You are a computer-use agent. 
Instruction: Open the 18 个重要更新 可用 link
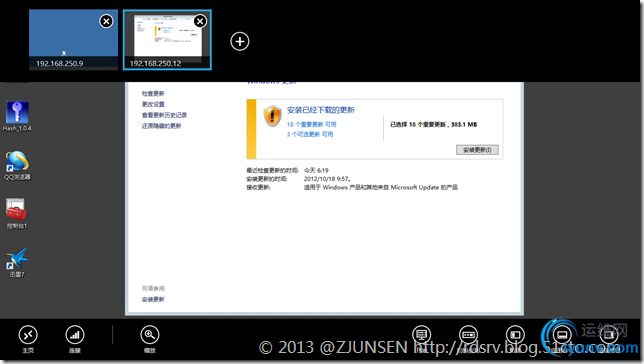[x=311, y=124]
